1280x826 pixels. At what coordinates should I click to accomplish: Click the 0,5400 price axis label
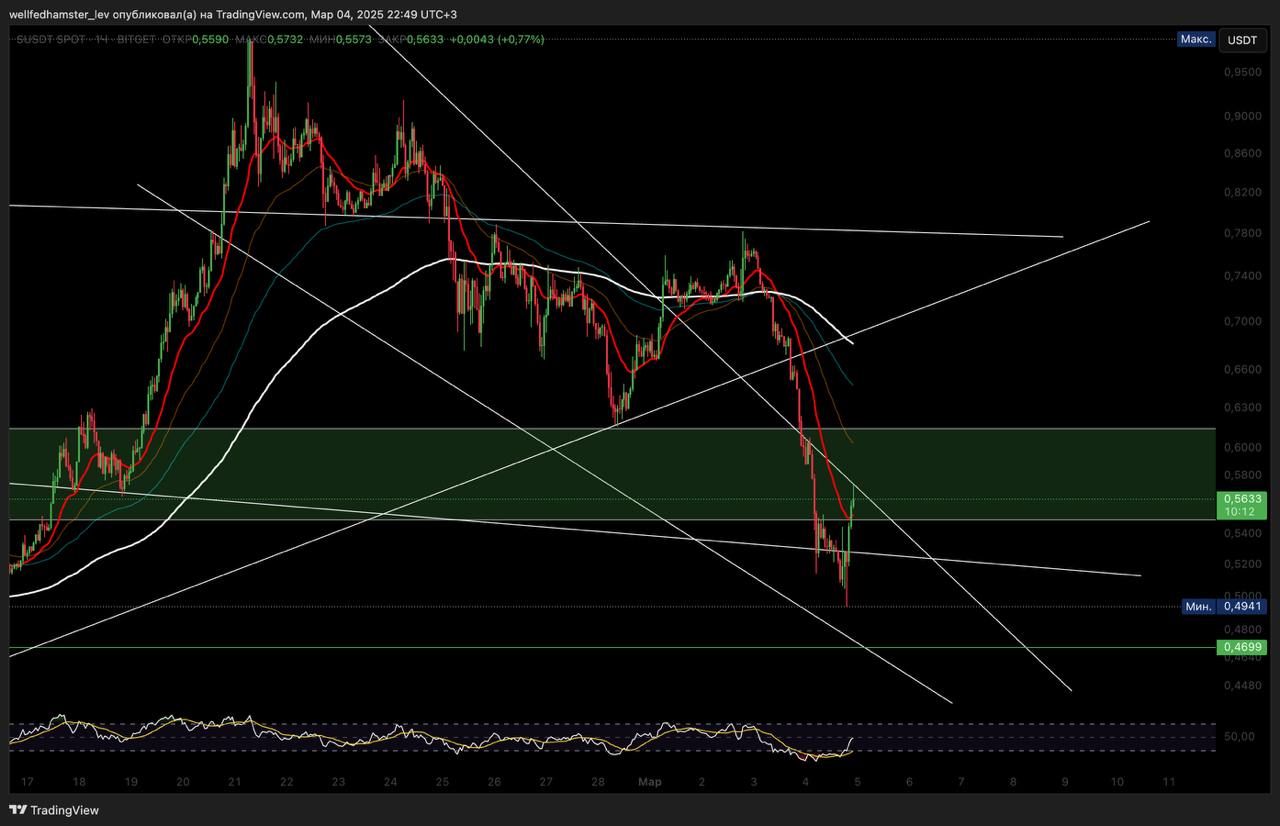[x=1243, y=534]
